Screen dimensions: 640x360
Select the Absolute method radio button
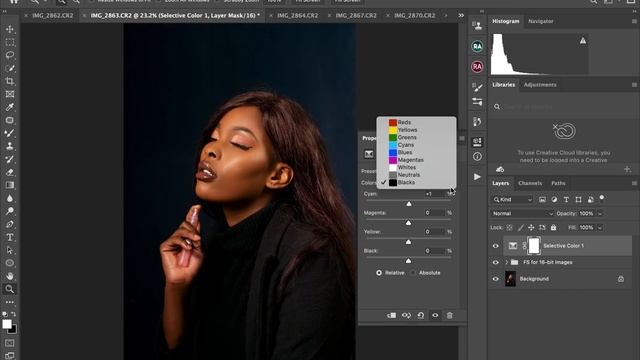pos(413,273)
